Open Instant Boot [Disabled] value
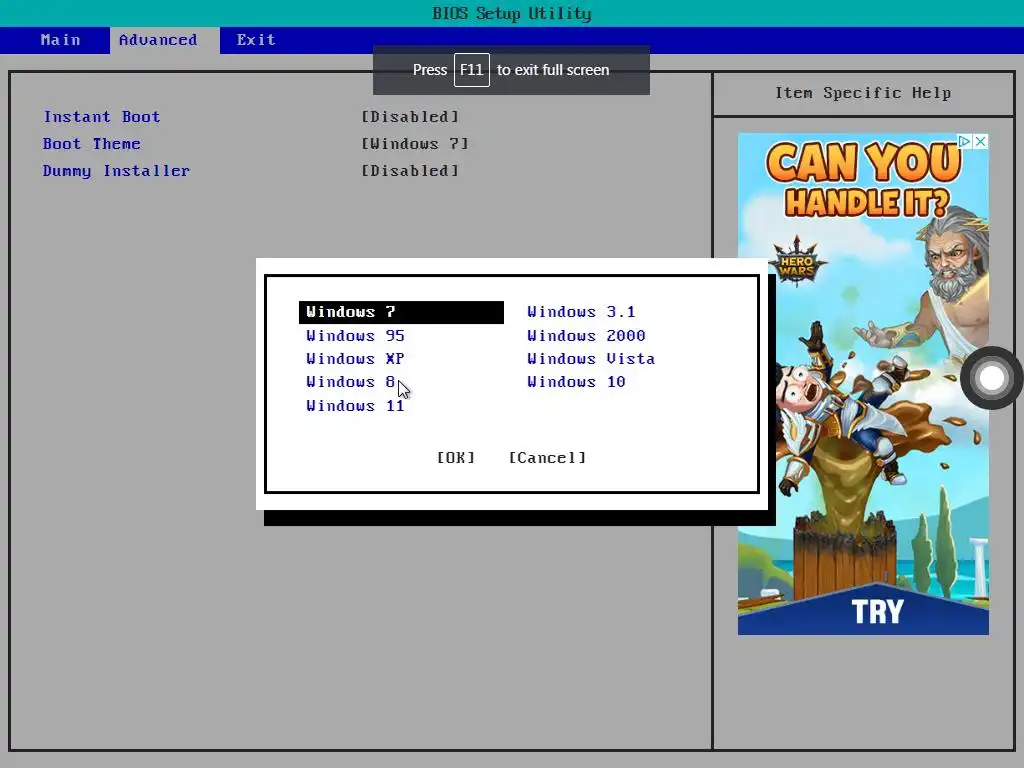 [410, 117]
